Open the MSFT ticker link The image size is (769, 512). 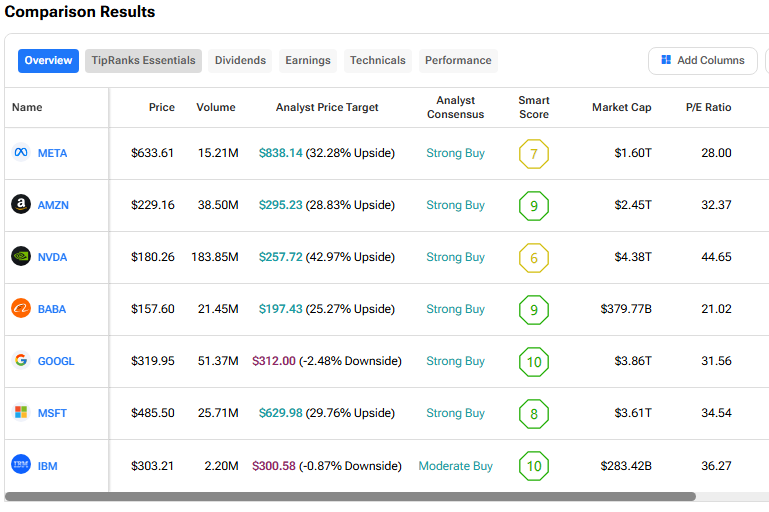pos(52,413)
